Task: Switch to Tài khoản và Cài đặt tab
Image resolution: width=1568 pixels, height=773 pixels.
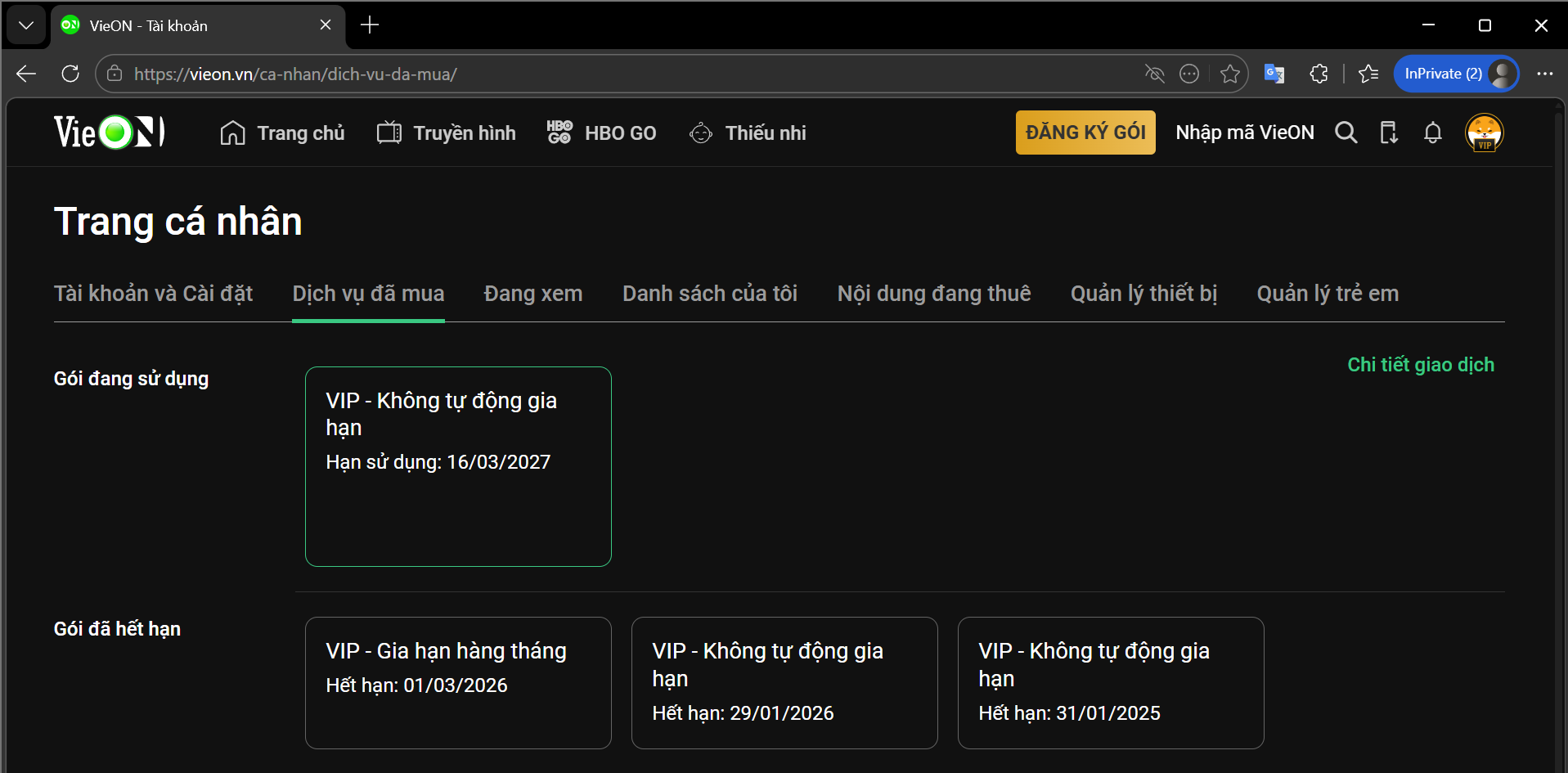Action: tap(153, 294)
